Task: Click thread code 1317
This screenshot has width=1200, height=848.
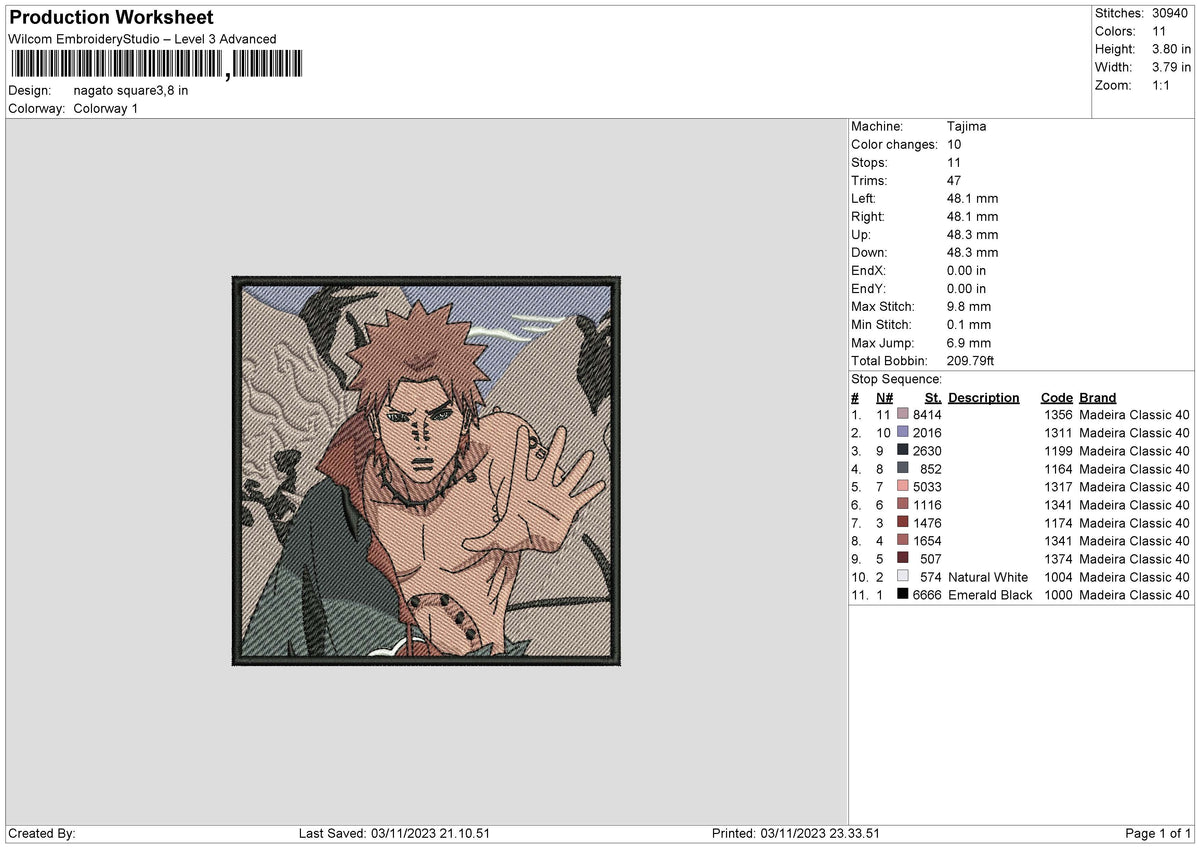Action: click(1056, 487)
